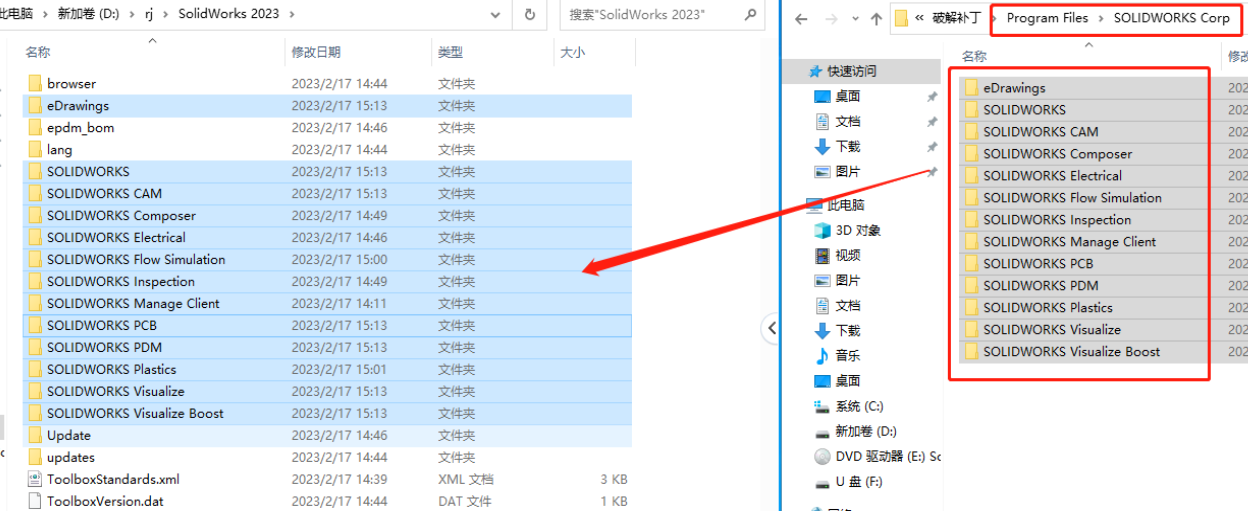The height and width of the screenshot is (511, 1248).
Task: Expand the chevron after Program Files breadcrumb
Action: 1101,18
